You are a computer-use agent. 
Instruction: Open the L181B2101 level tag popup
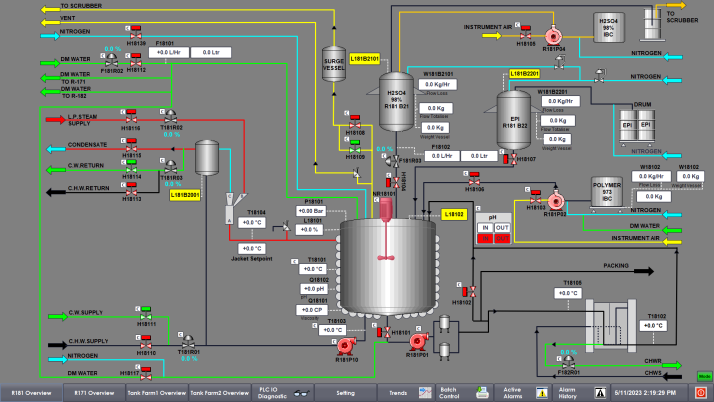367,59
